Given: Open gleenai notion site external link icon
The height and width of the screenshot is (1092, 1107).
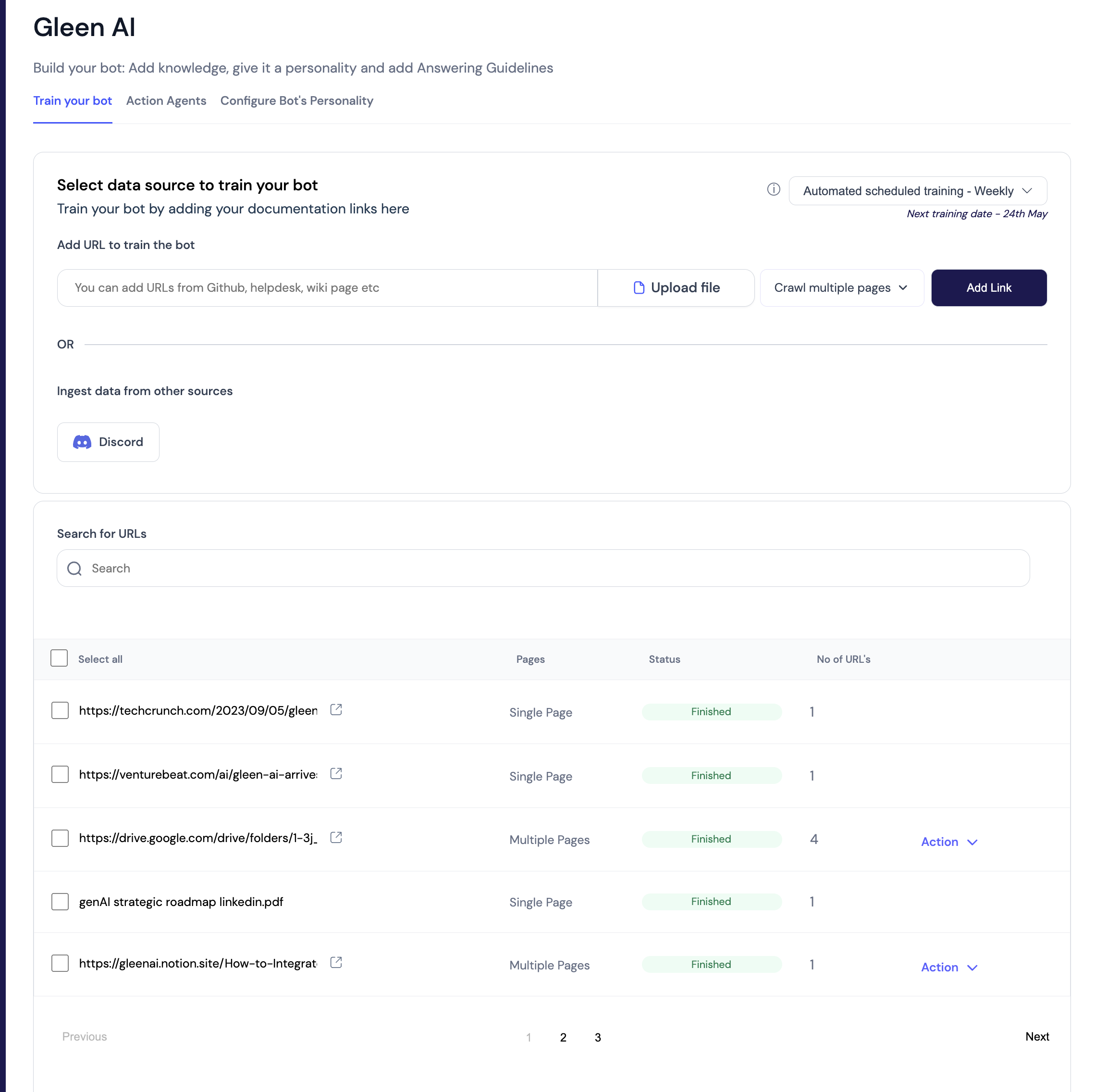Looking at the screenshot, I should (336, 962).
